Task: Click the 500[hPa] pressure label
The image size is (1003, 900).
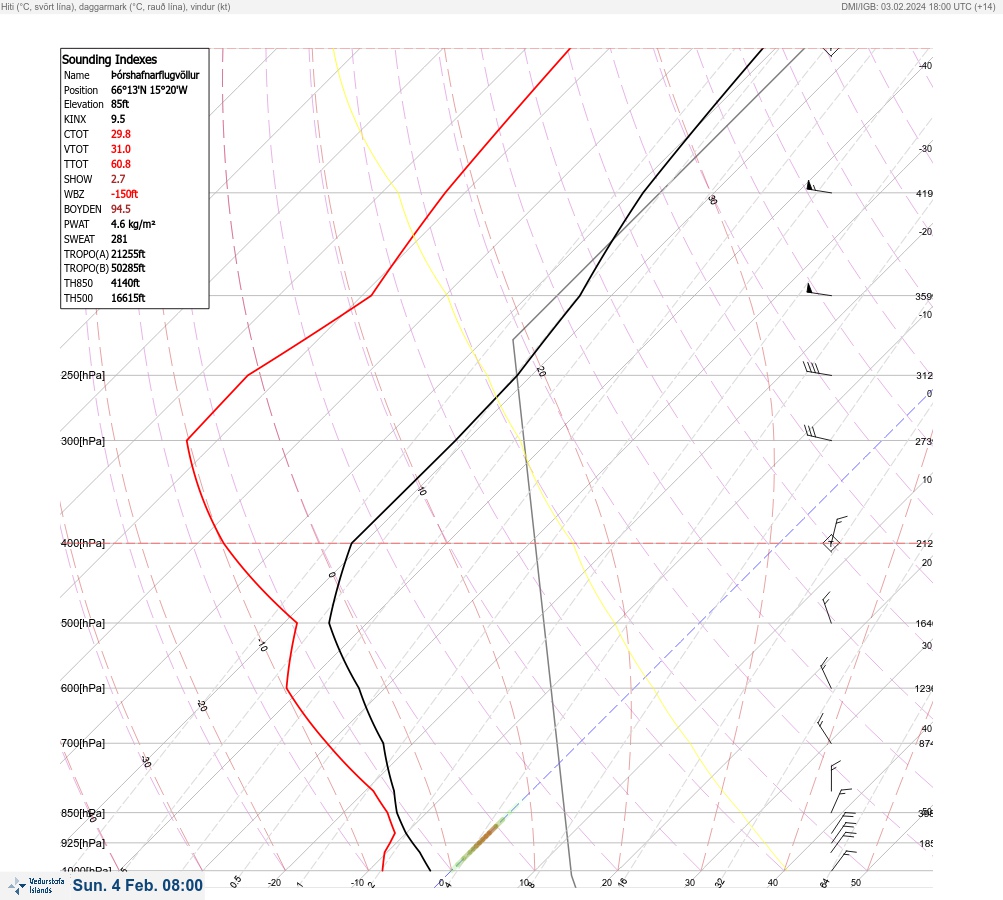Action: [x=83, y=623]
